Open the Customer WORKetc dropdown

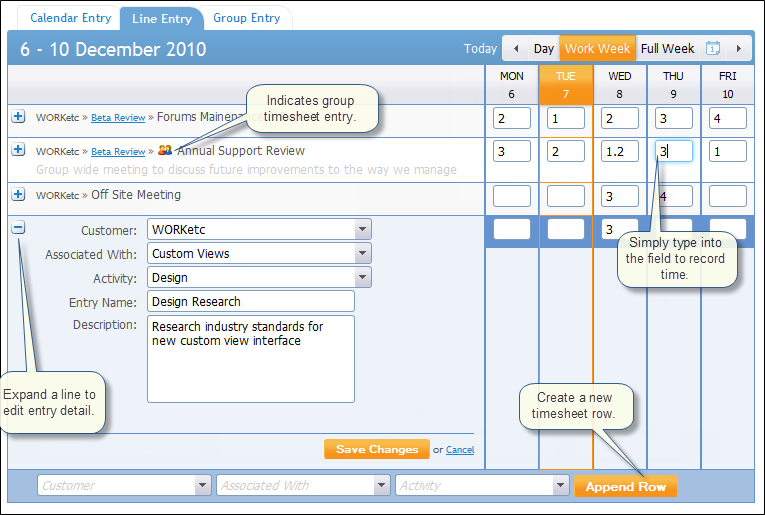362,229
